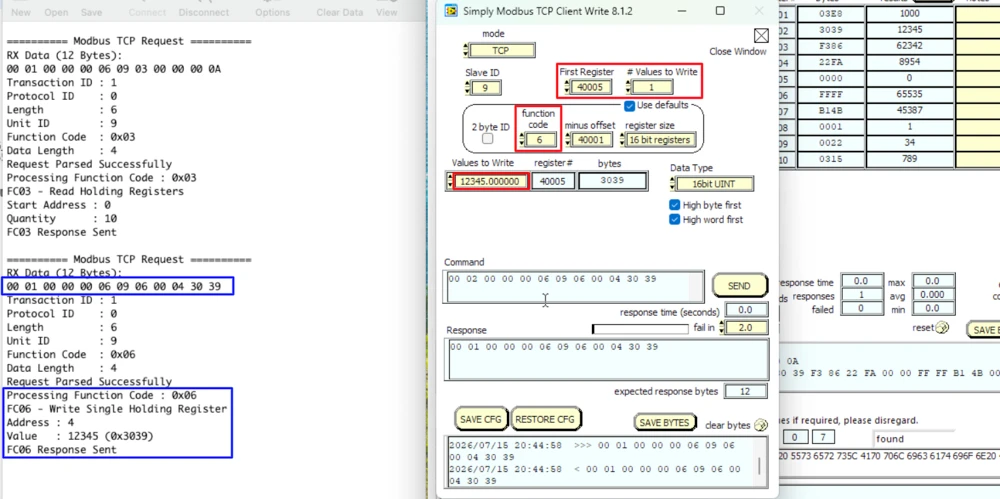Click Connect in the left window toolbar
Screen dimensions: 1000x499
coord(147,12)
